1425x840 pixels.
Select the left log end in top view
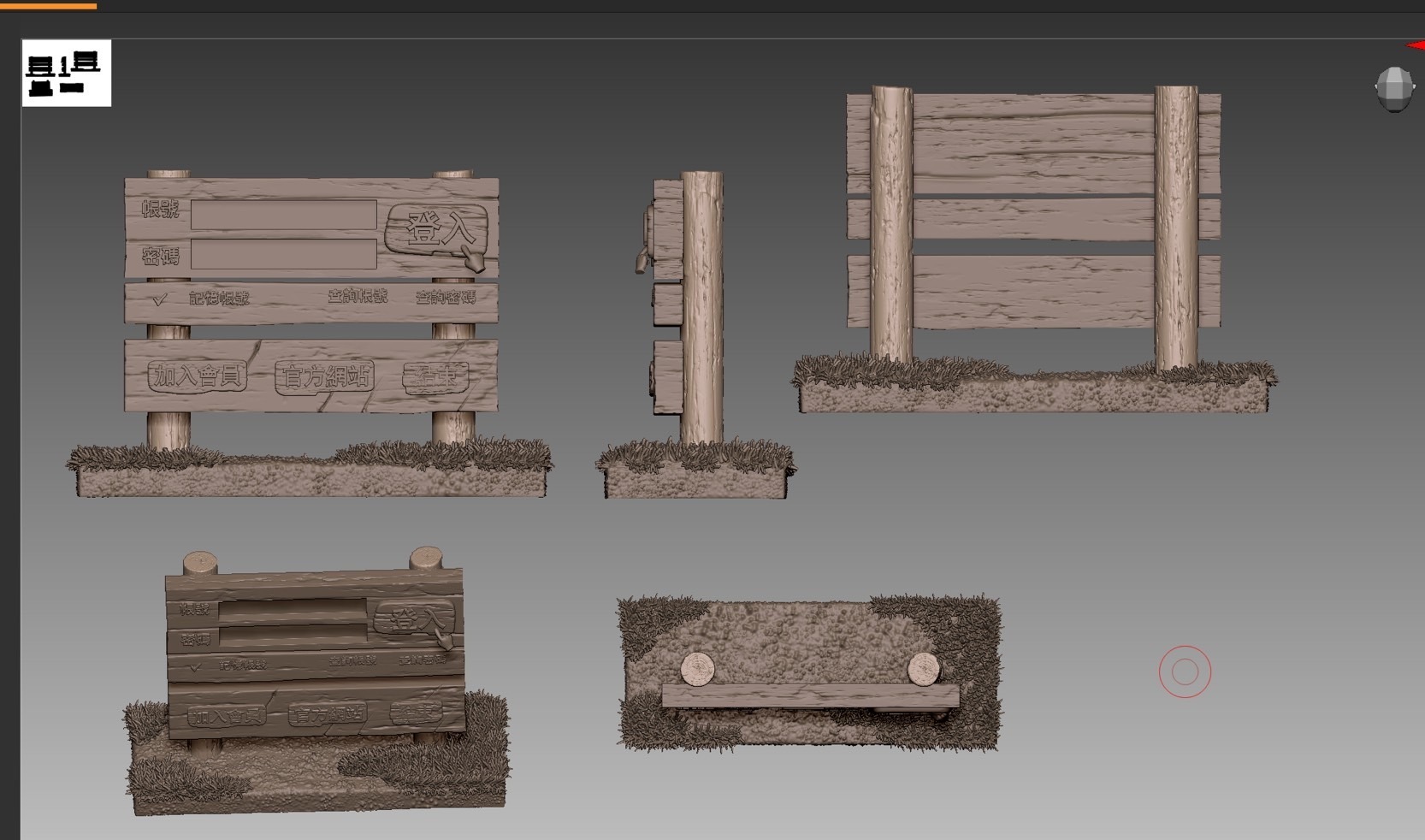point(697,669)
